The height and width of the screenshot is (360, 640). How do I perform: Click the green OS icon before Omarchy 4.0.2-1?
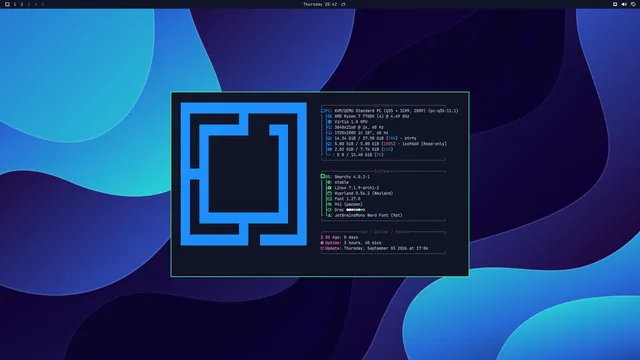click(x=323, y=176)
